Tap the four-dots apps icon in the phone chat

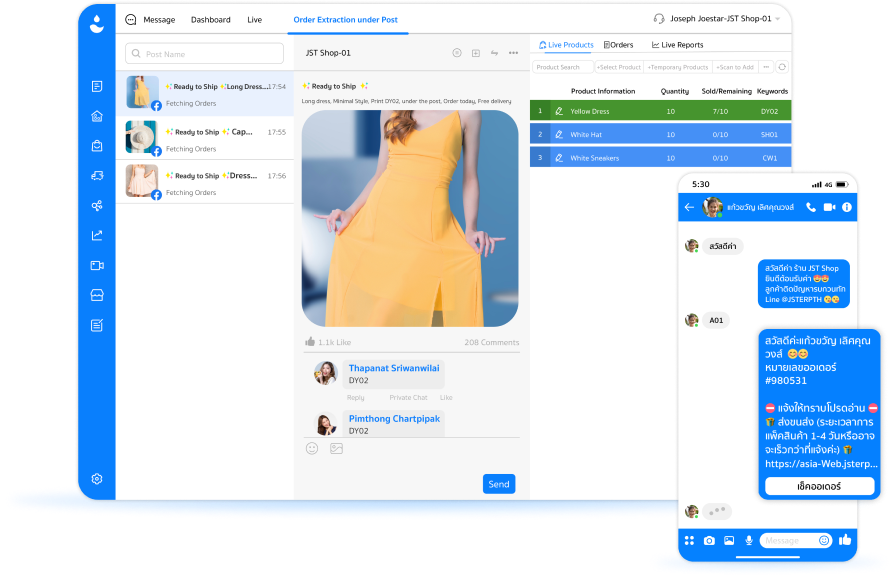point(690,540)
